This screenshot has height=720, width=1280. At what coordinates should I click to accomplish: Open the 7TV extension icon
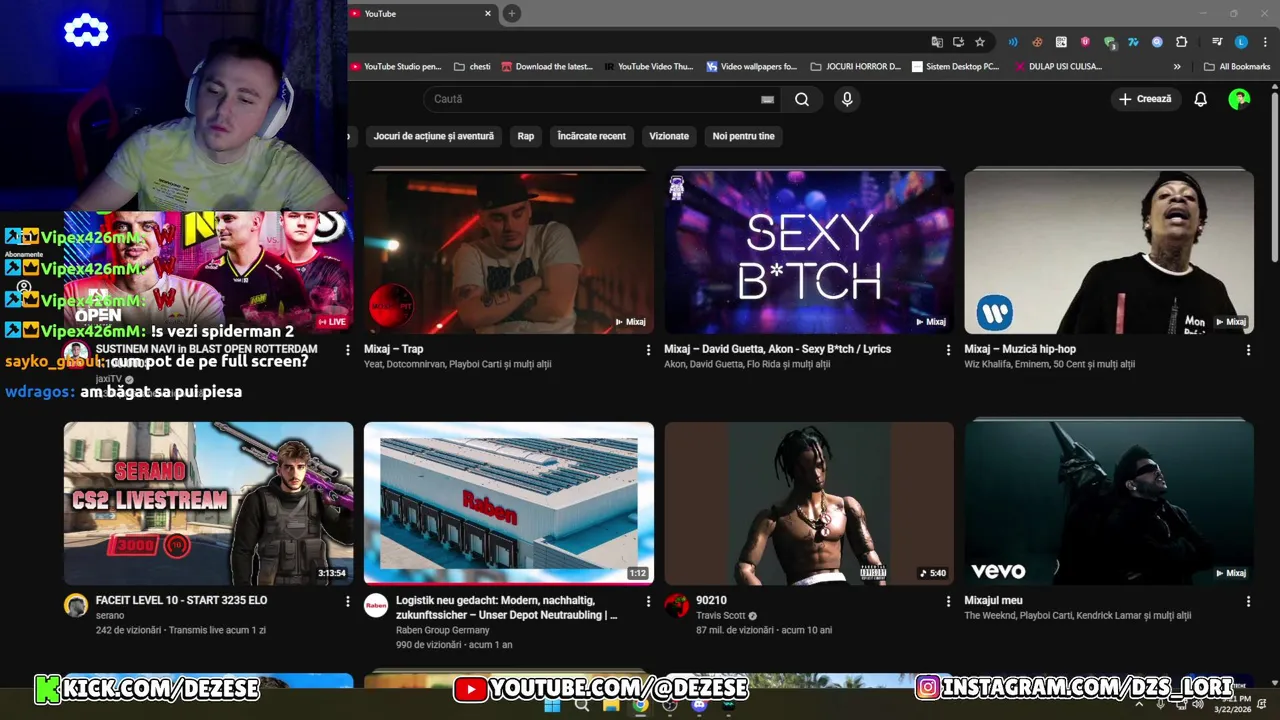1133,42
